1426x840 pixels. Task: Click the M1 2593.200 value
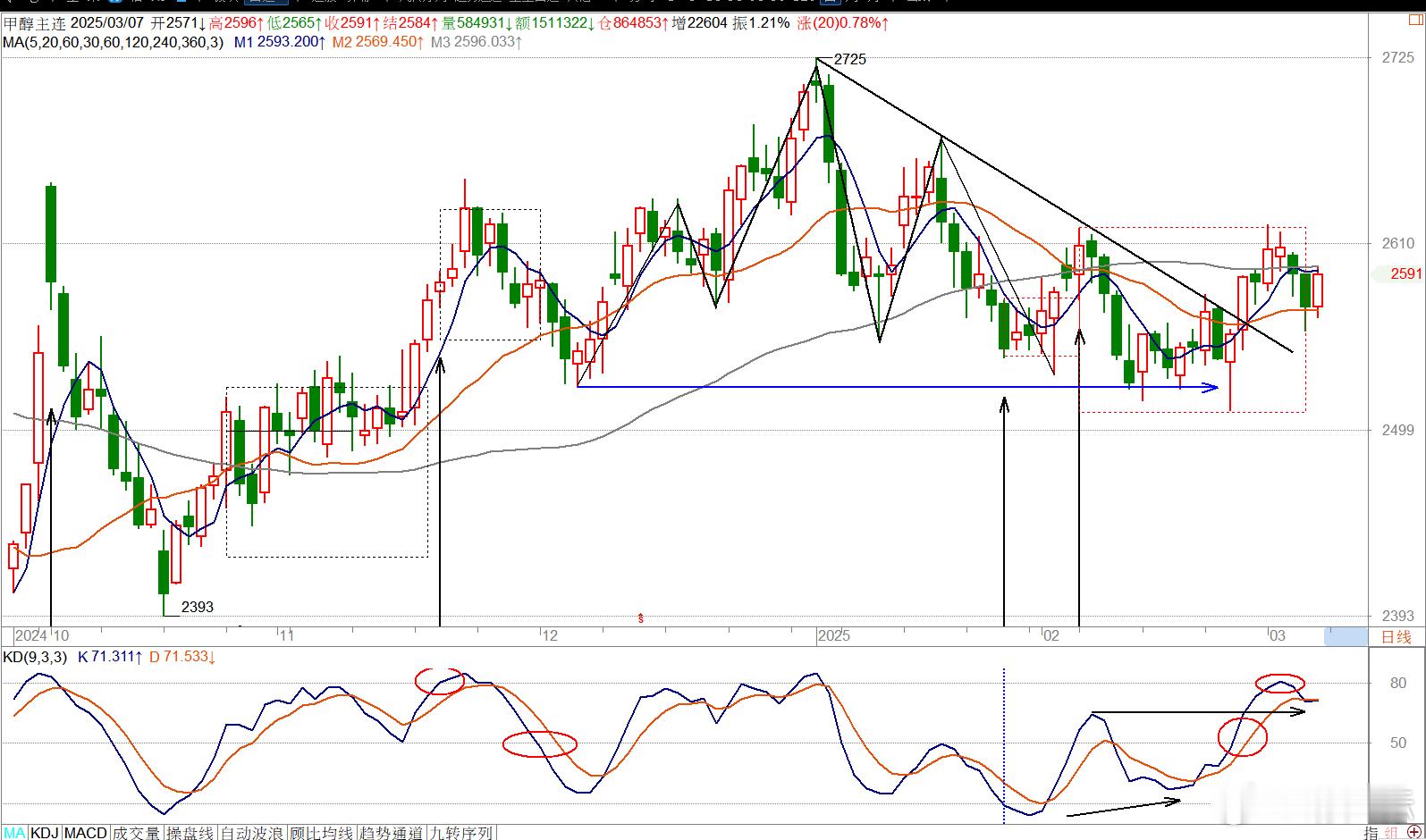pyautogui.click(x=280, y=41)
